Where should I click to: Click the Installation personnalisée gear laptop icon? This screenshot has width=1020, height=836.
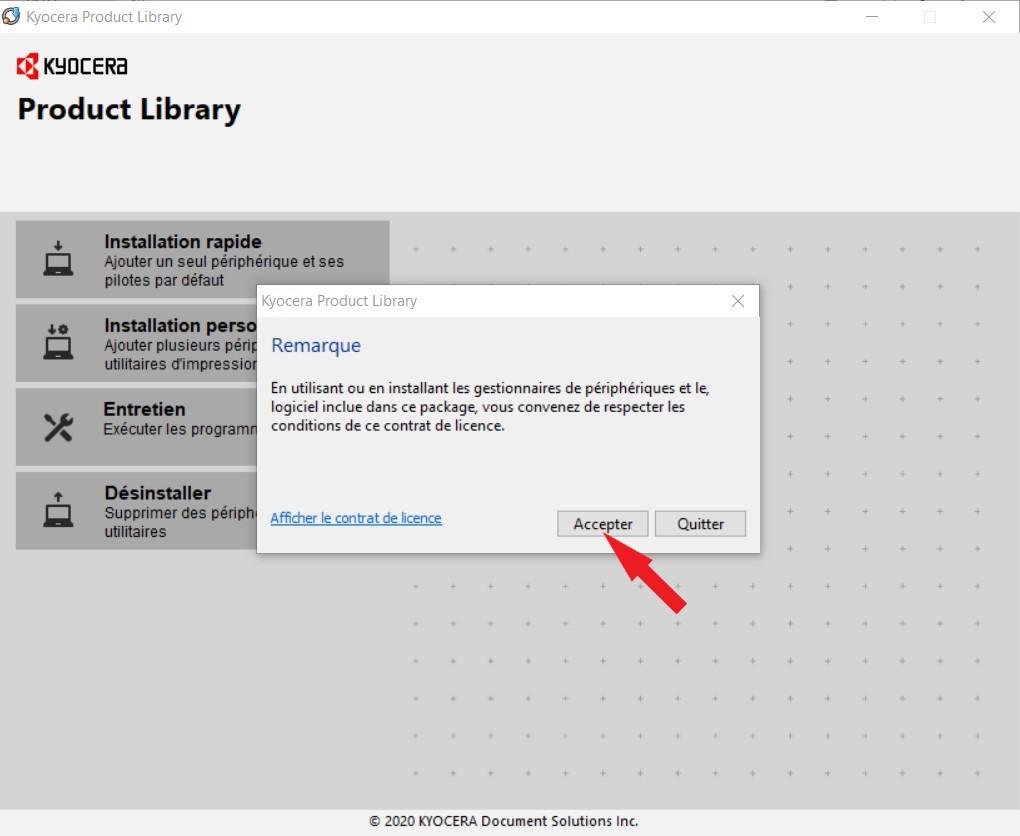[x=58, y=342]
